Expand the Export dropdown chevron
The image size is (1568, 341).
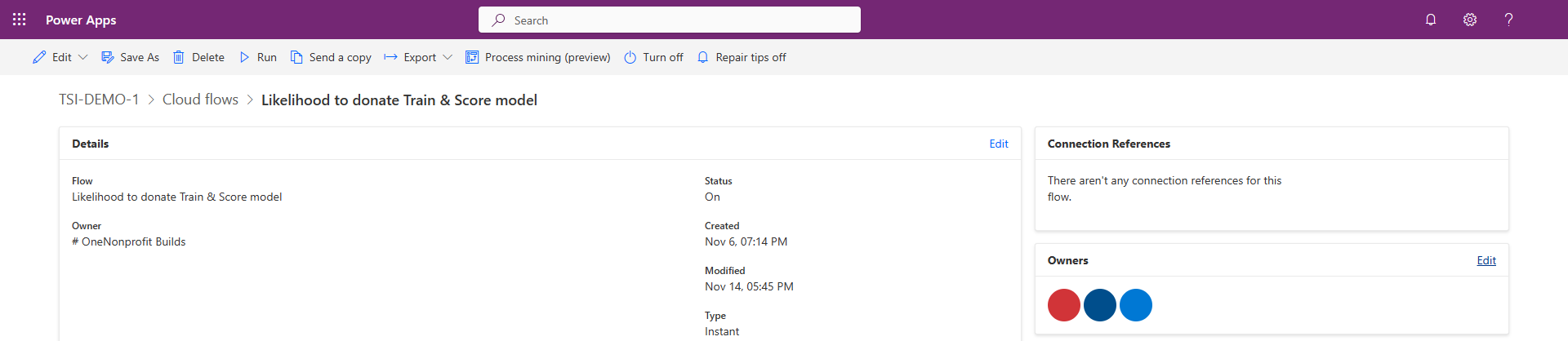pos(448,57)
